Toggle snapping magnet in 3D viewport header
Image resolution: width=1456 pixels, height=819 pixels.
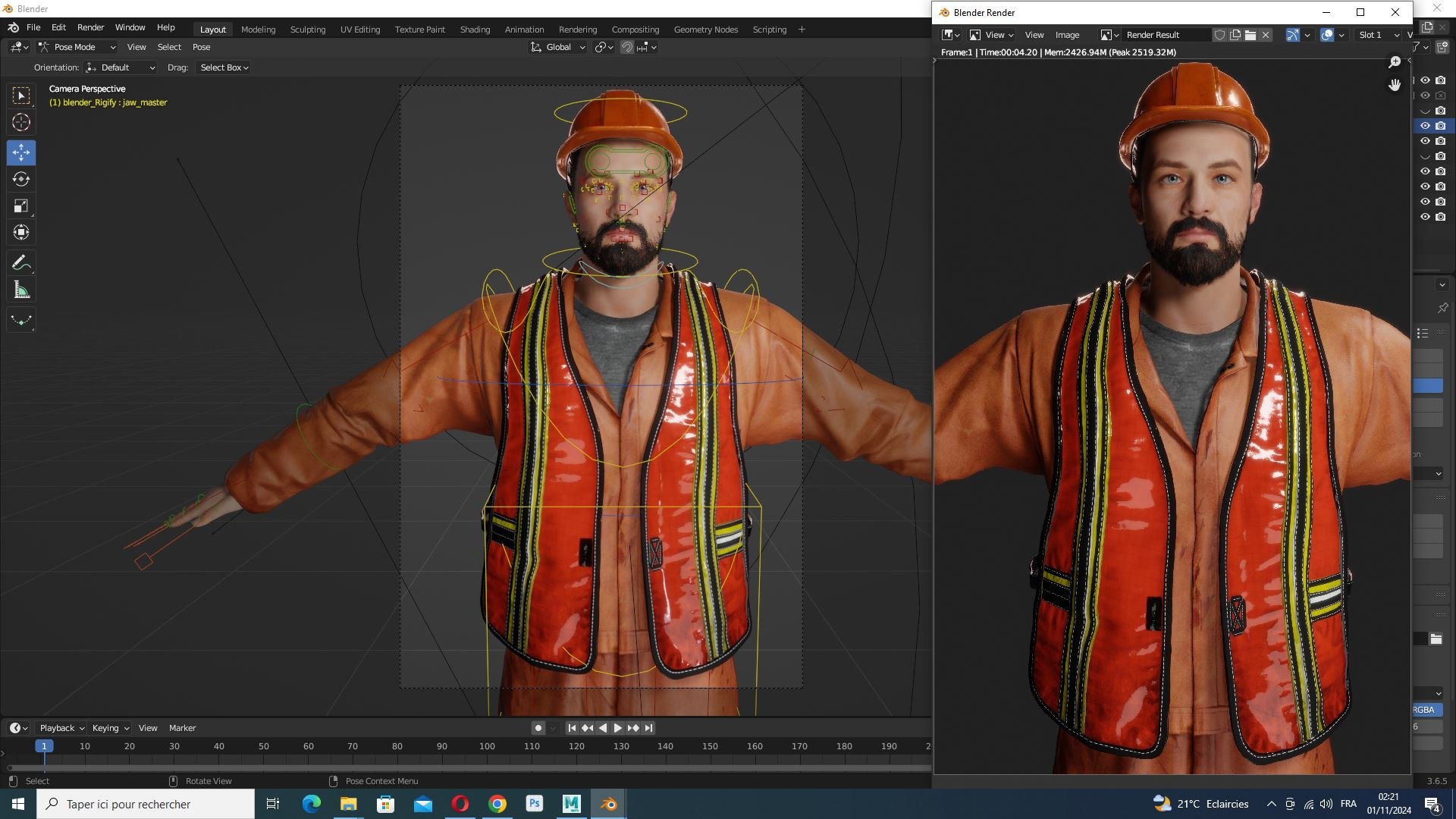coord(627,47)
